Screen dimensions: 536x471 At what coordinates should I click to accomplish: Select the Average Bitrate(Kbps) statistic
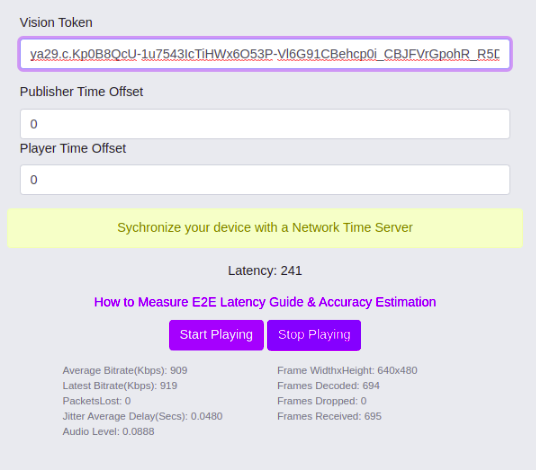click(125, 371)
